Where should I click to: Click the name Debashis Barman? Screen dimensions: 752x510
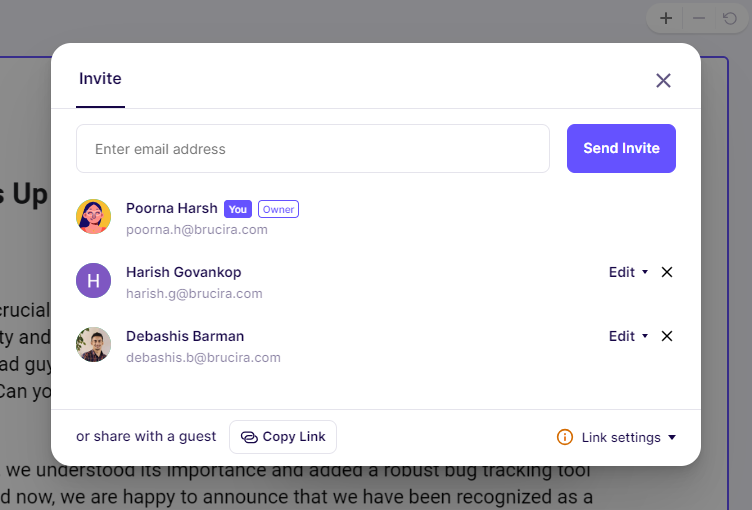[185, 336]
